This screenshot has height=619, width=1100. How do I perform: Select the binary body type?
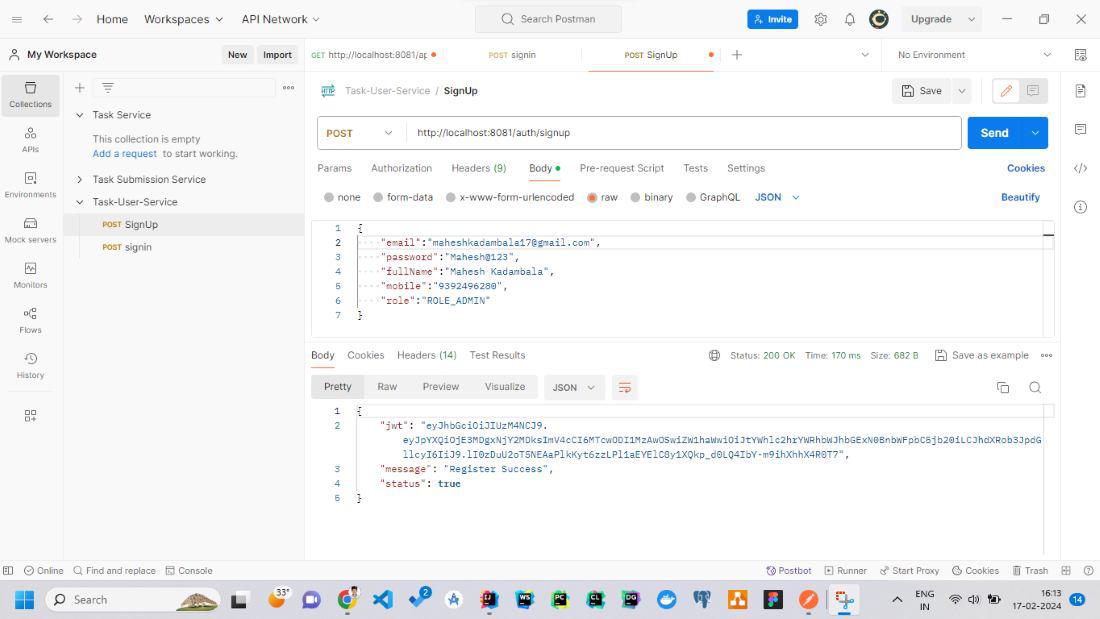click(x=651, y=197)
